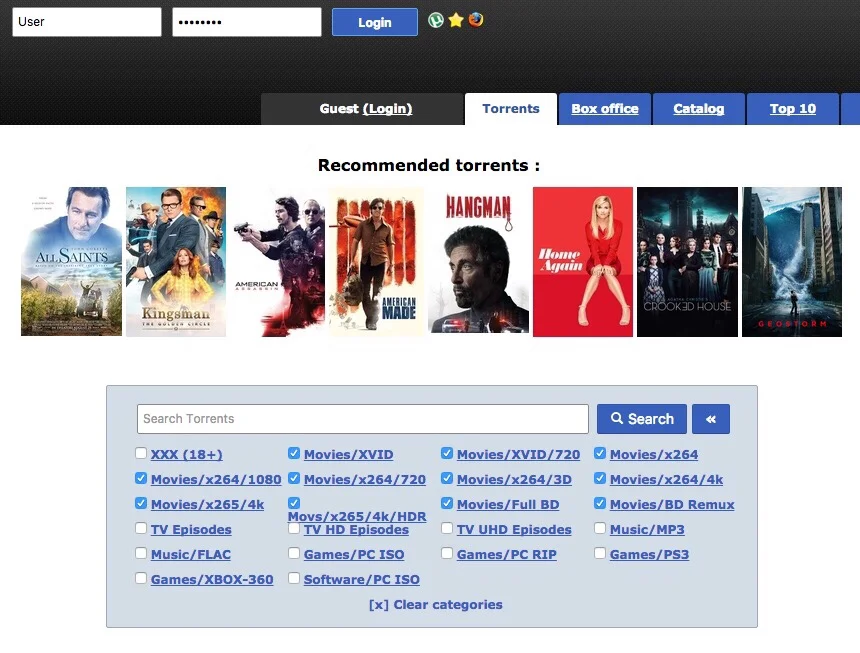
Task: Uncheck the Movies/x264/720 checkbox
Action: (x=294, y=478)
